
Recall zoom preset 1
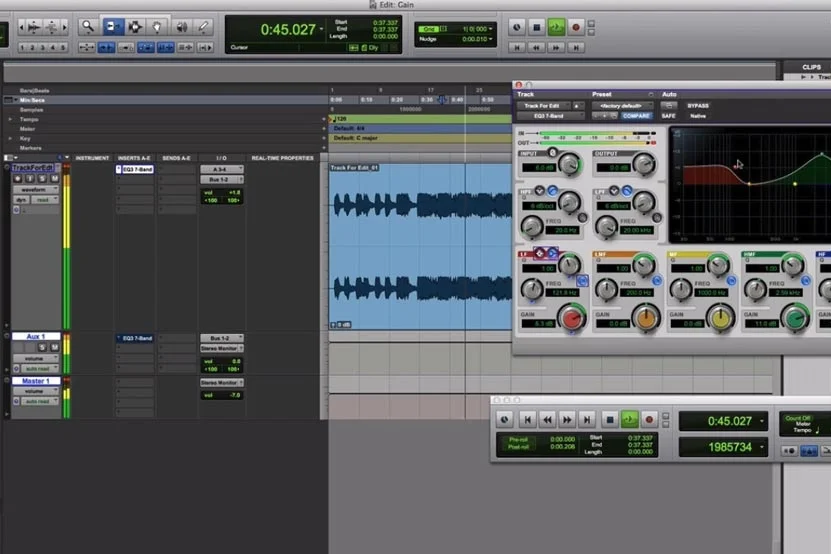click(x=23, y=48)
